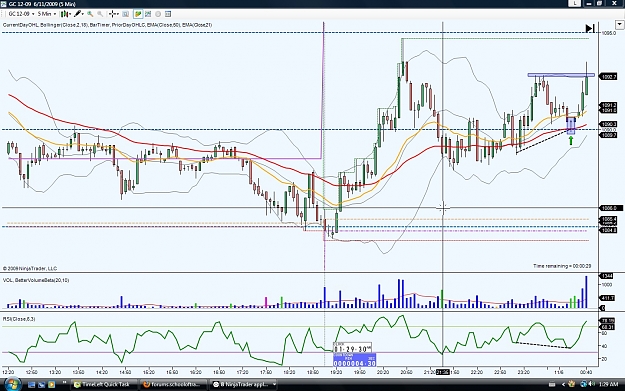Click the 1092.7 current price marker
The width and height of the screenshot is (625, 391).
pyautogui.click(x=609, y=77)
